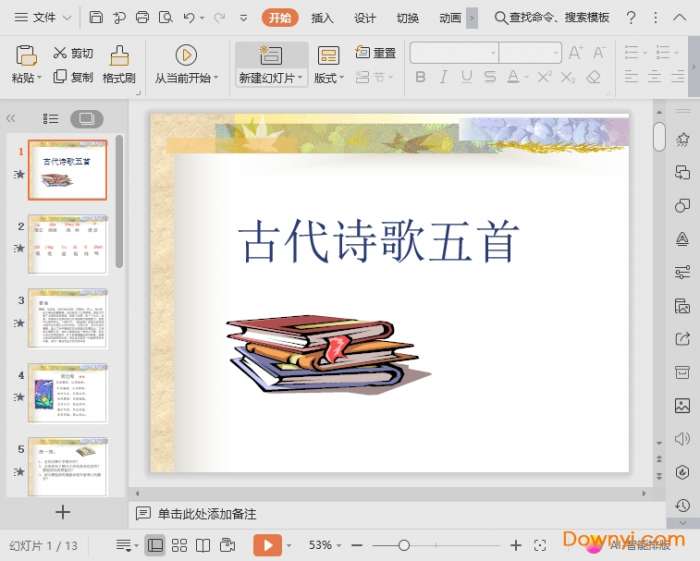Click the 查找命令、搜索模板 search box
The width and height of the screenshot is (700, 561).
[x=553, y=17]
